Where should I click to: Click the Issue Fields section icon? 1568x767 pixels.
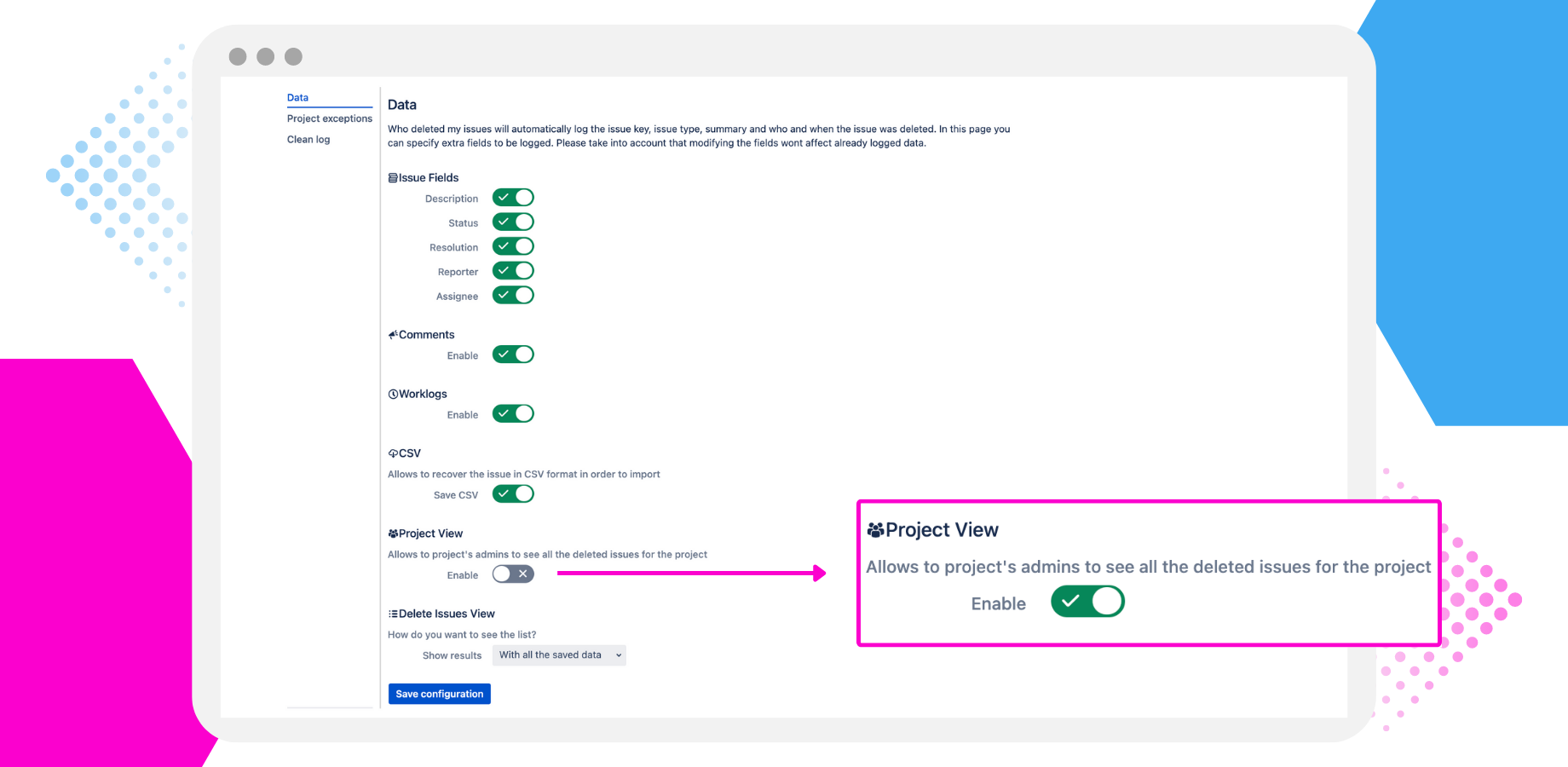click(393, 178)
